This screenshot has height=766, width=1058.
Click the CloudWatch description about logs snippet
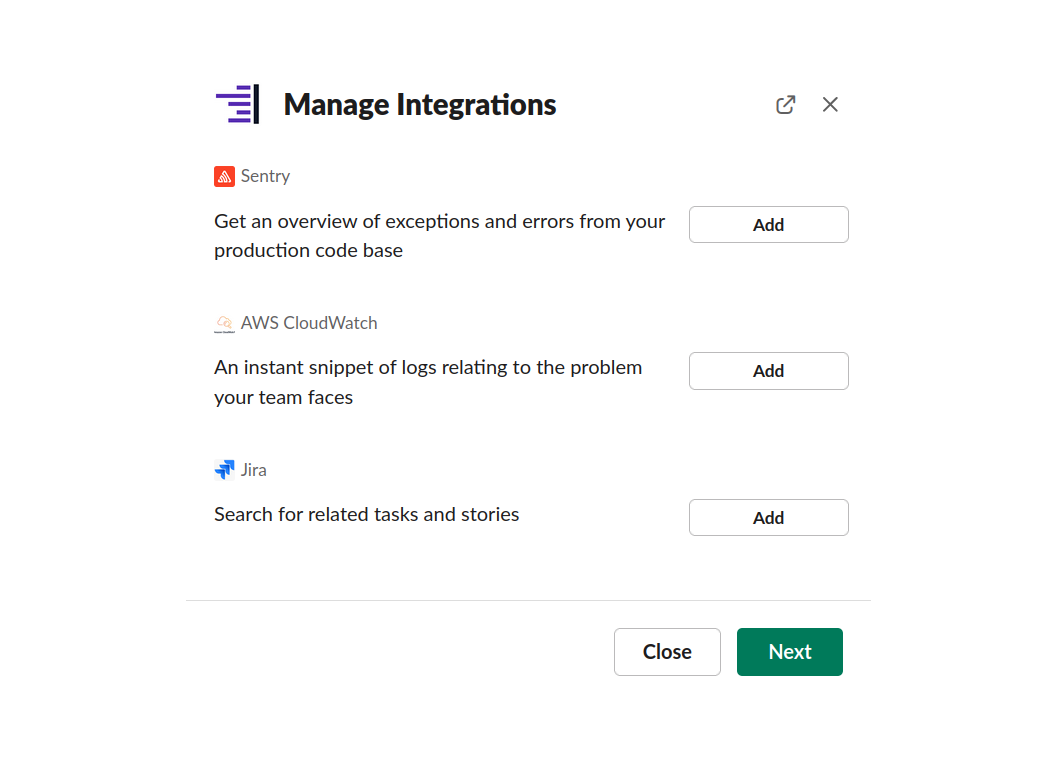tap(428, 383)
